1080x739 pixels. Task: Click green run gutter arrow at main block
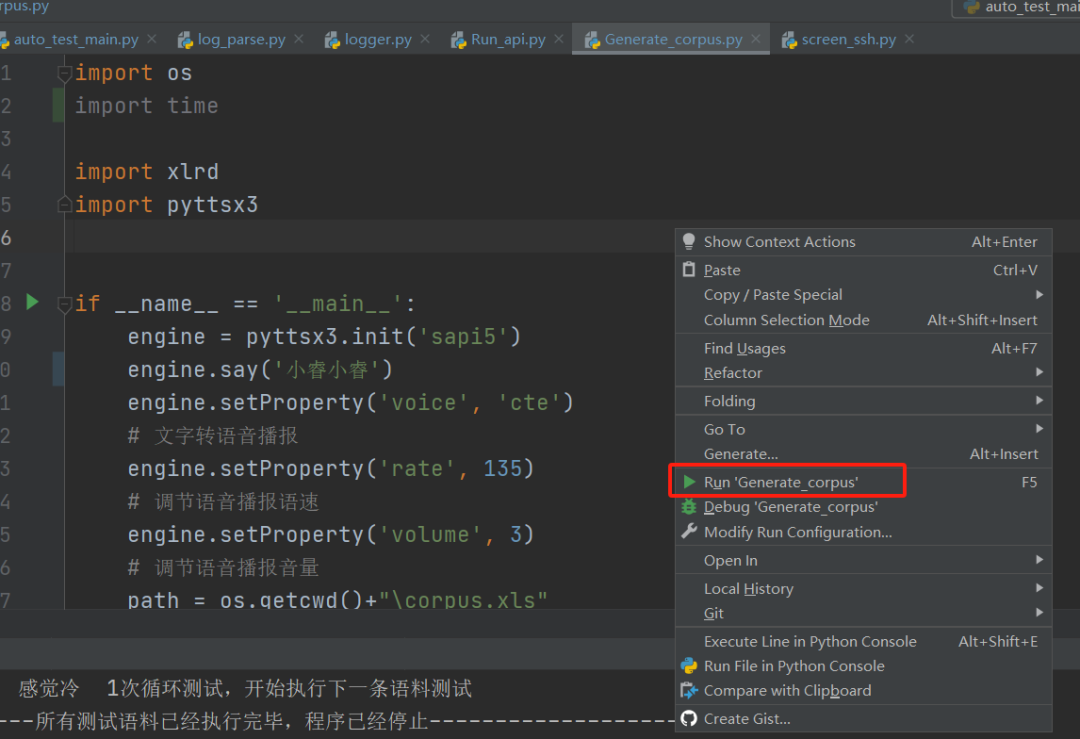pyautogui.click(x=32, y=302)
